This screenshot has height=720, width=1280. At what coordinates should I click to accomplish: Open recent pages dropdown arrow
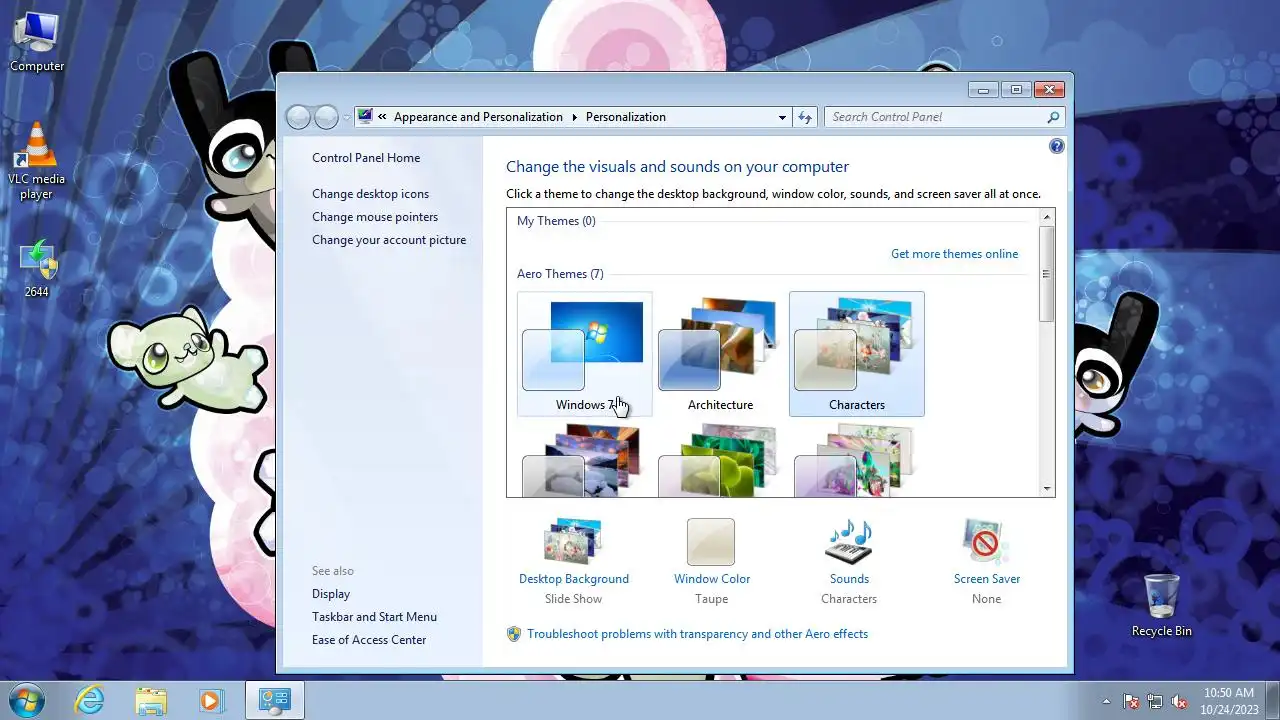coord(347,117)
